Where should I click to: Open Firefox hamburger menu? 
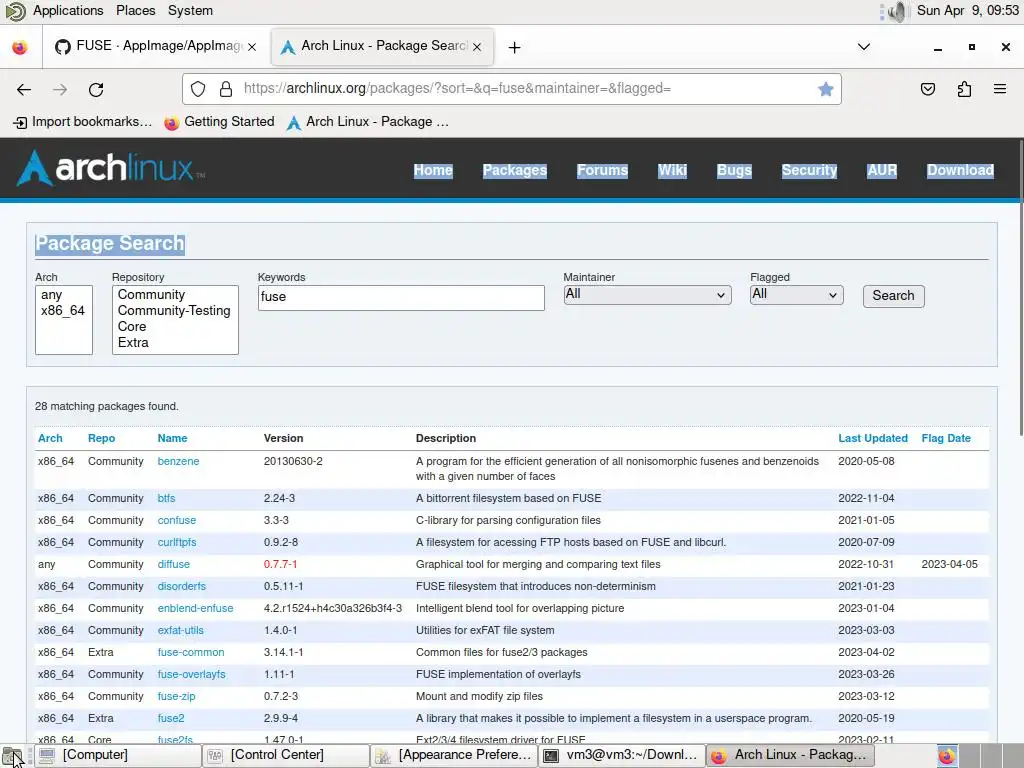point(1000,89)
